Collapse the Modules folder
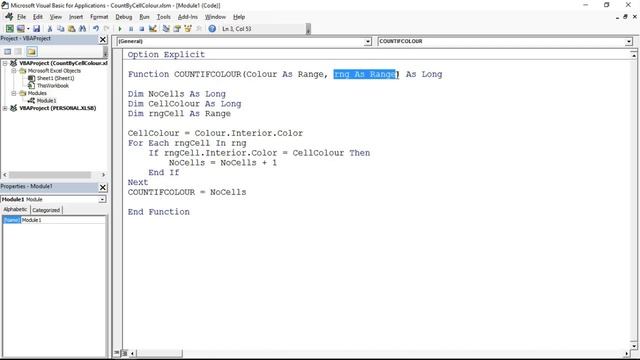This screenshot has width=640, height=360. coord(13,93)
